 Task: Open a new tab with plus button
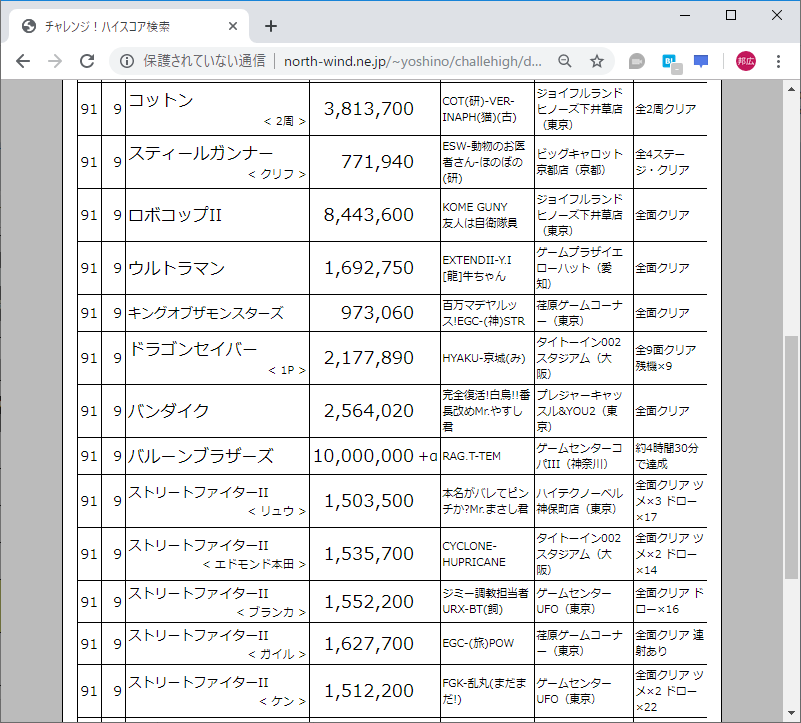coord(271,26)
